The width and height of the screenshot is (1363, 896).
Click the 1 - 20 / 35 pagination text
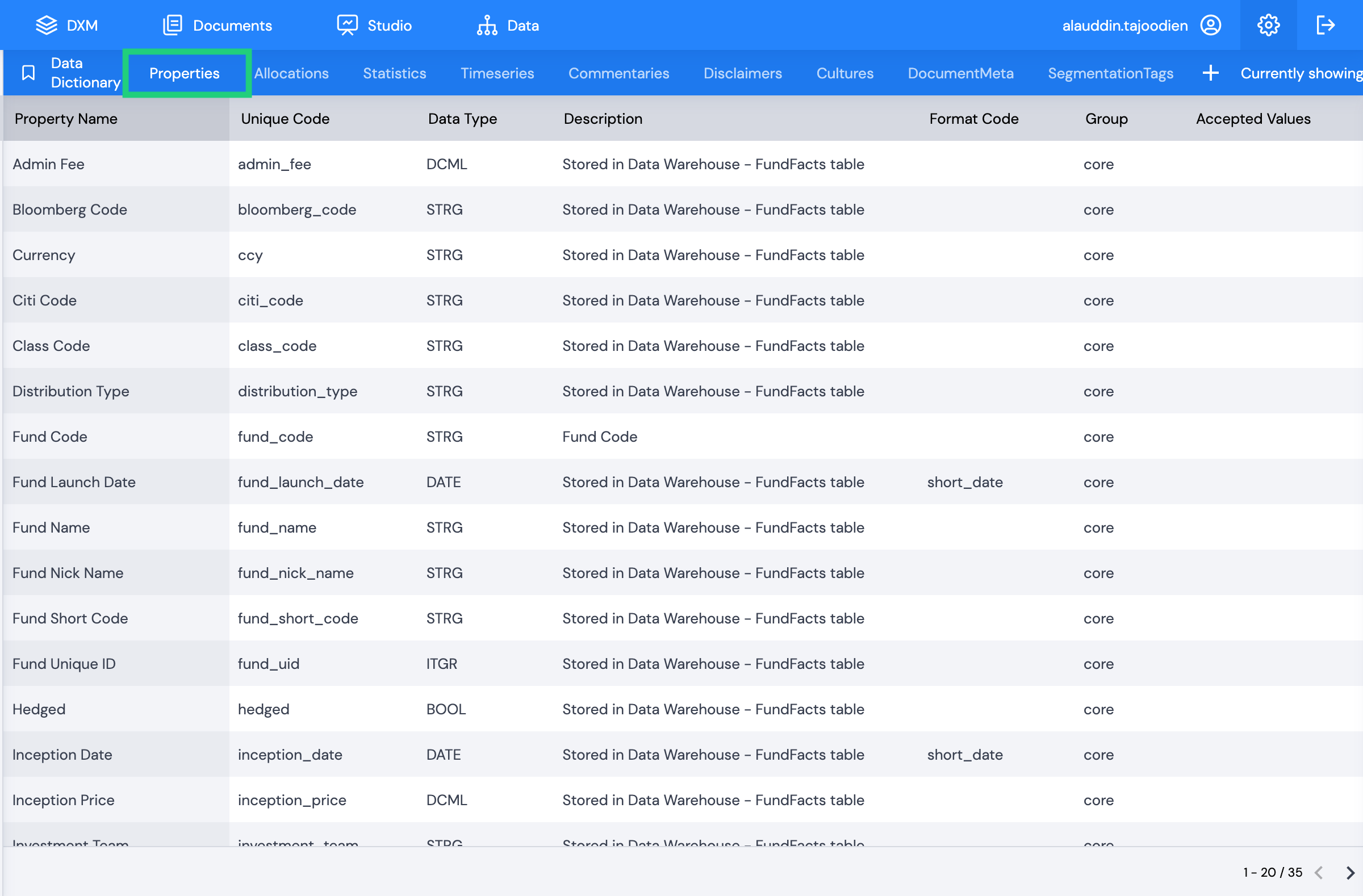pyautogui.click(x=1273, y=872)
